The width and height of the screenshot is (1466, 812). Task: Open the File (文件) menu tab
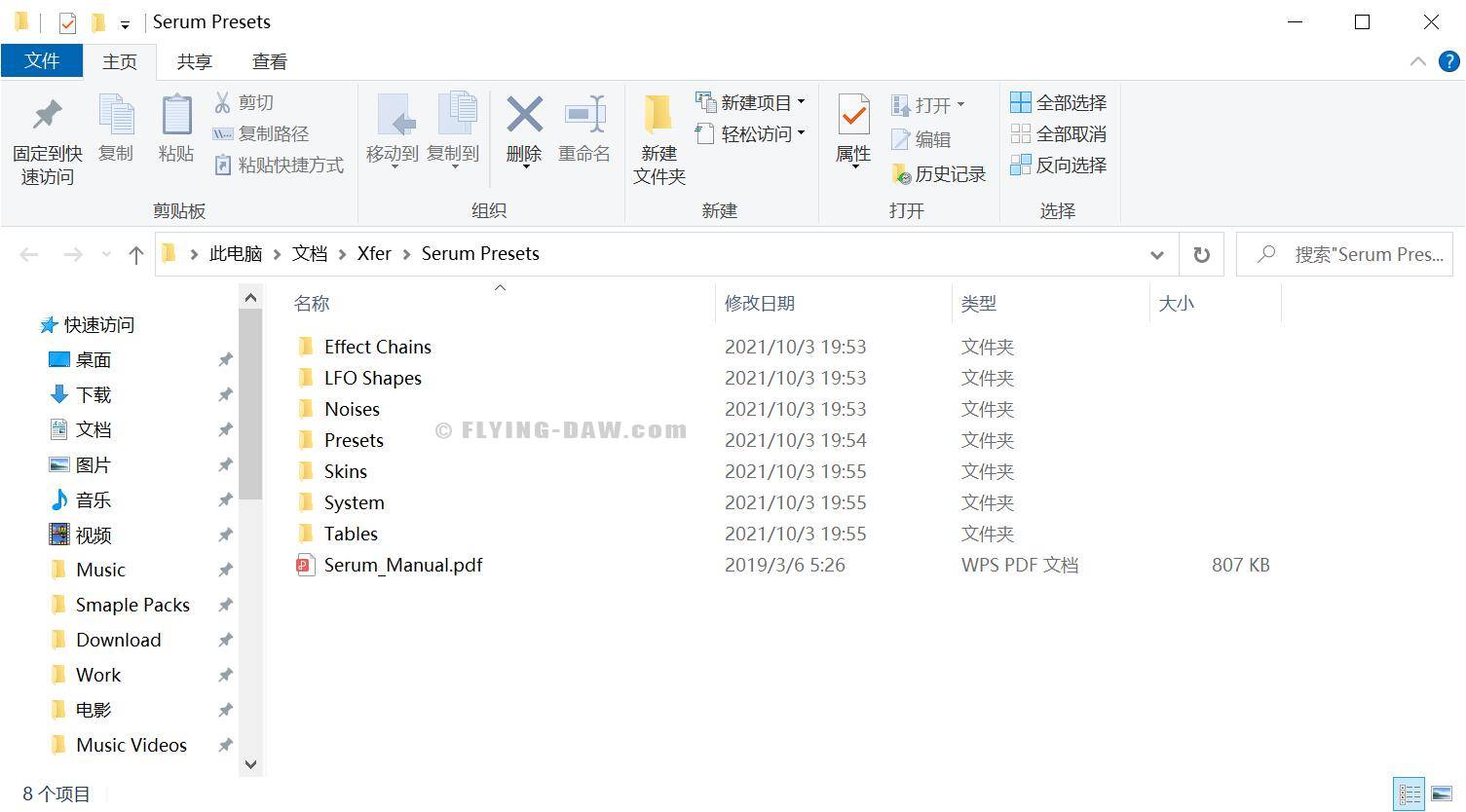click(x=42, y=60)
